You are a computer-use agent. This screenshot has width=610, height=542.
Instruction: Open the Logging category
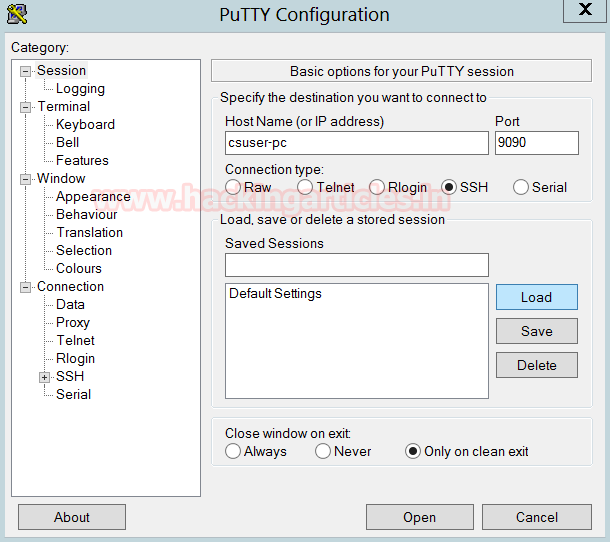[80, 89]
